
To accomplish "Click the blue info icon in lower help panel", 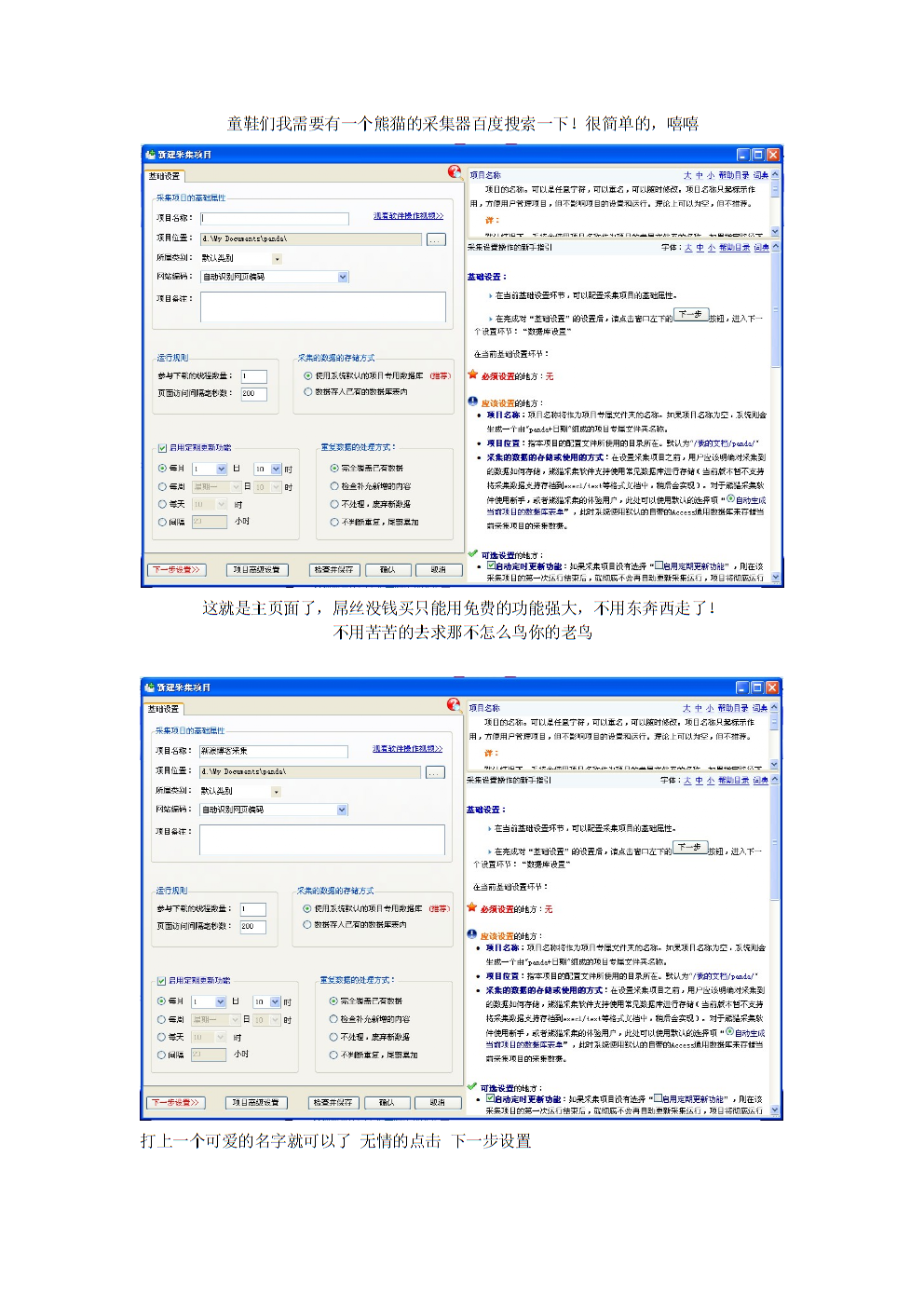I will click(472, 934).
